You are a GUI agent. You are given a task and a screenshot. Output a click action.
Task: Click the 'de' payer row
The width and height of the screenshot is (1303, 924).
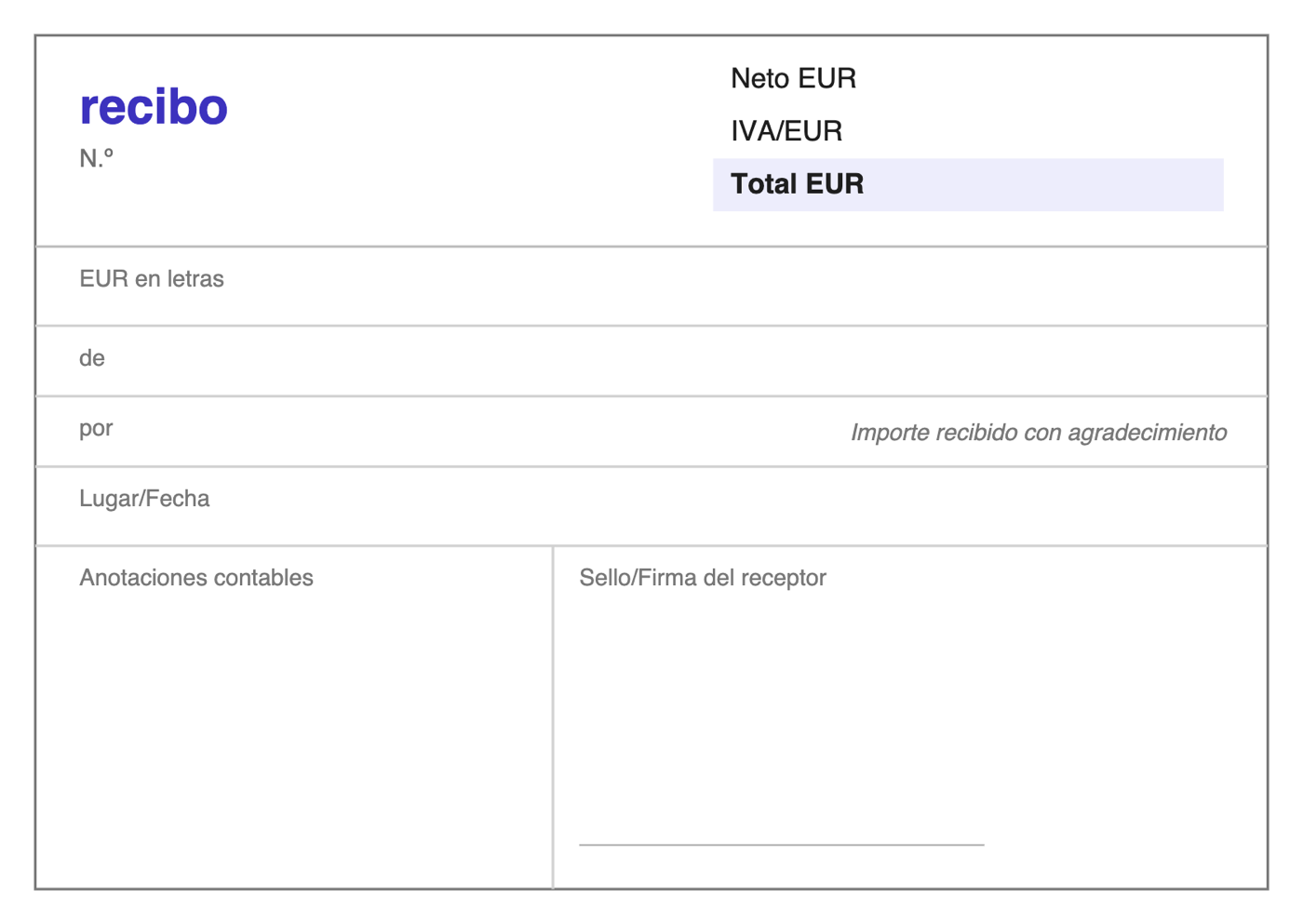651,361
